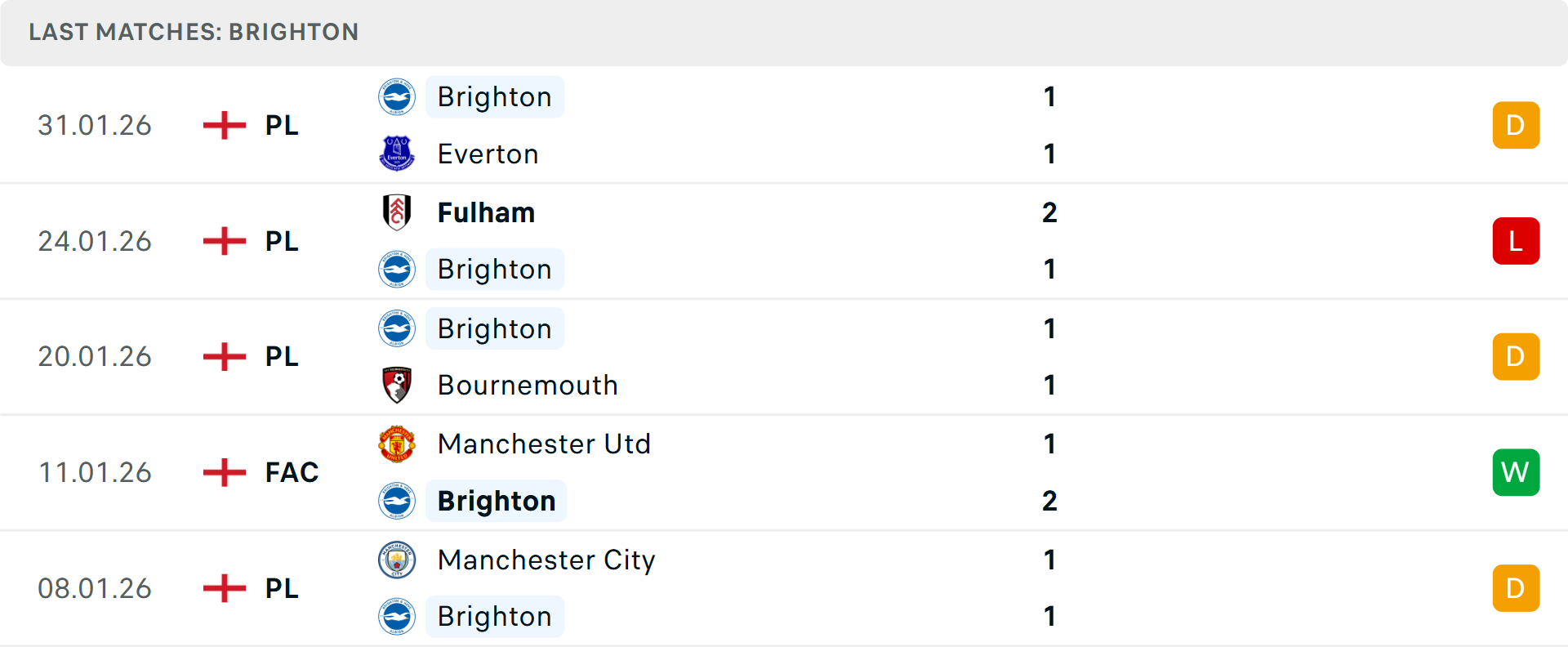
Task: Click the score 2 beside bold Brighton
Action: click(1049, 501)
